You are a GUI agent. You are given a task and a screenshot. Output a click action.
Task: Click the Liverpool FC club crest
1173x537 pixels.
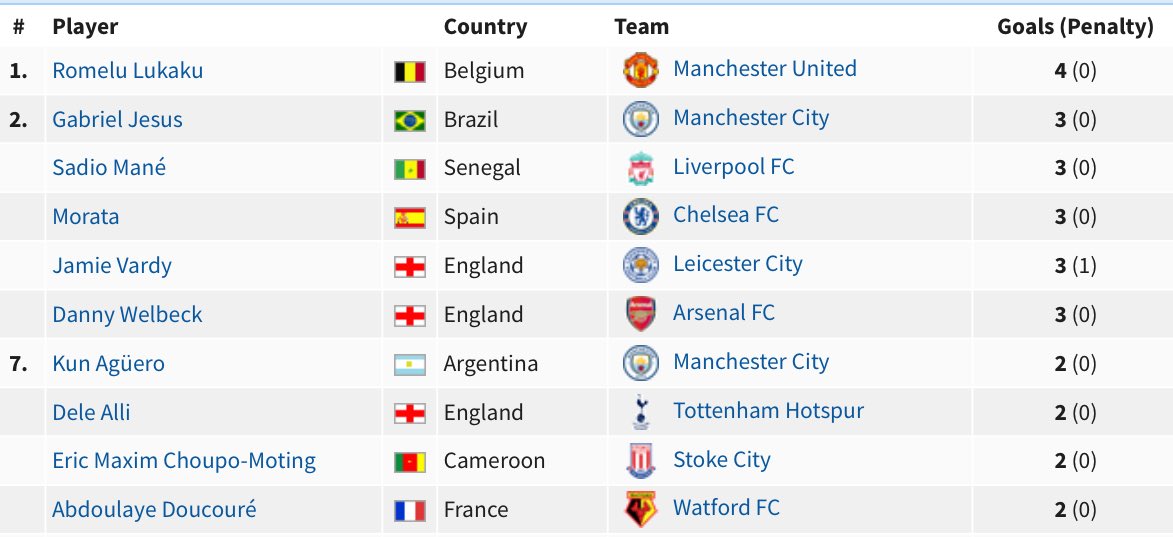[640, 168]
